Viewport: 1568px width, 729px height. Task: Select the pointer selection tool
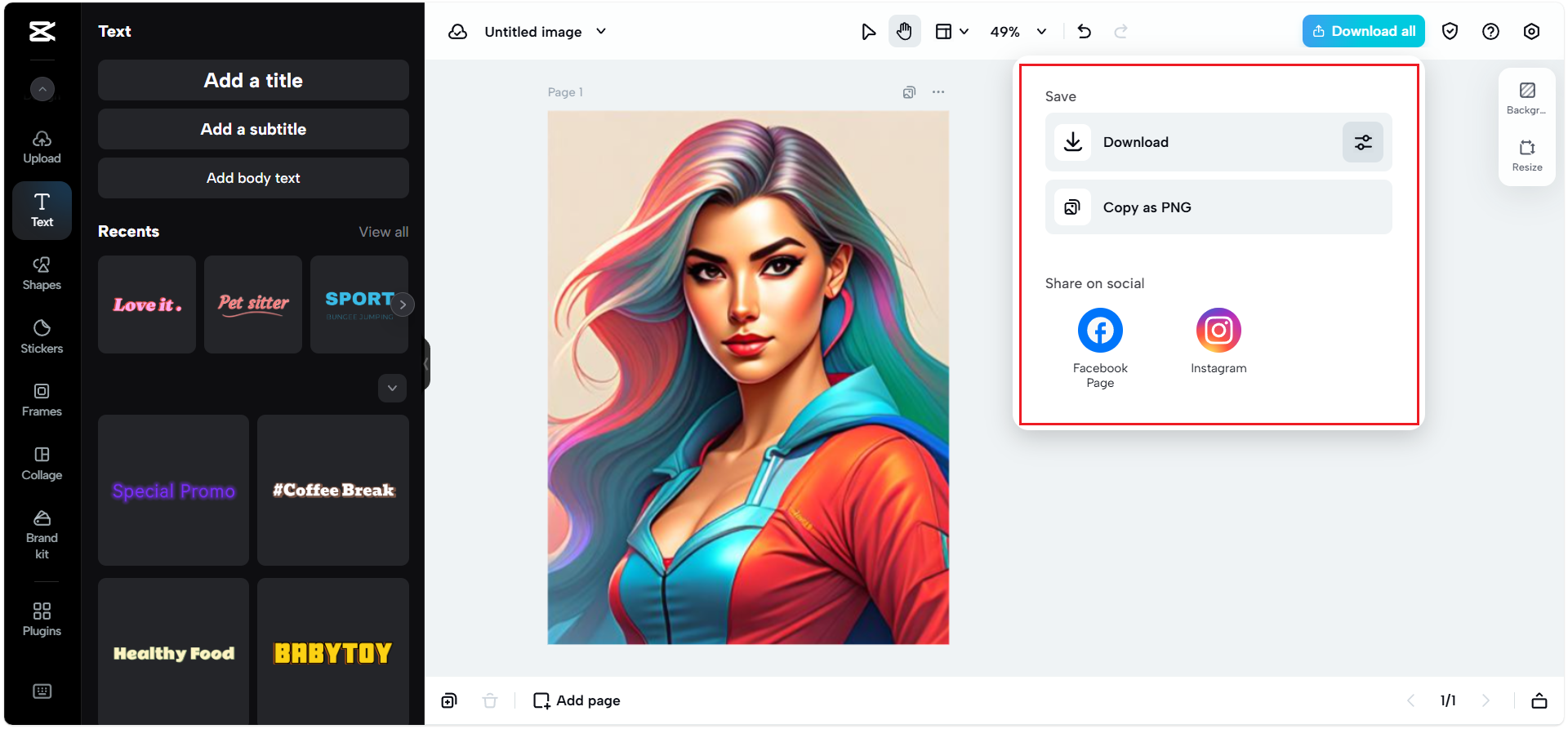[868, 31]
